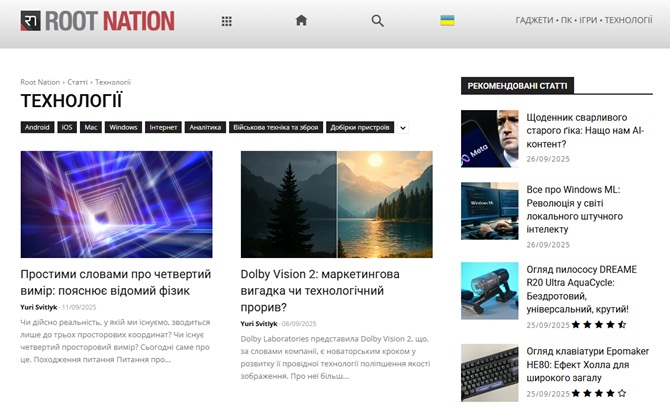Open the Windows ML monitor thumbnail
This screenshot has height=406, width=670.
pos(490,211)
